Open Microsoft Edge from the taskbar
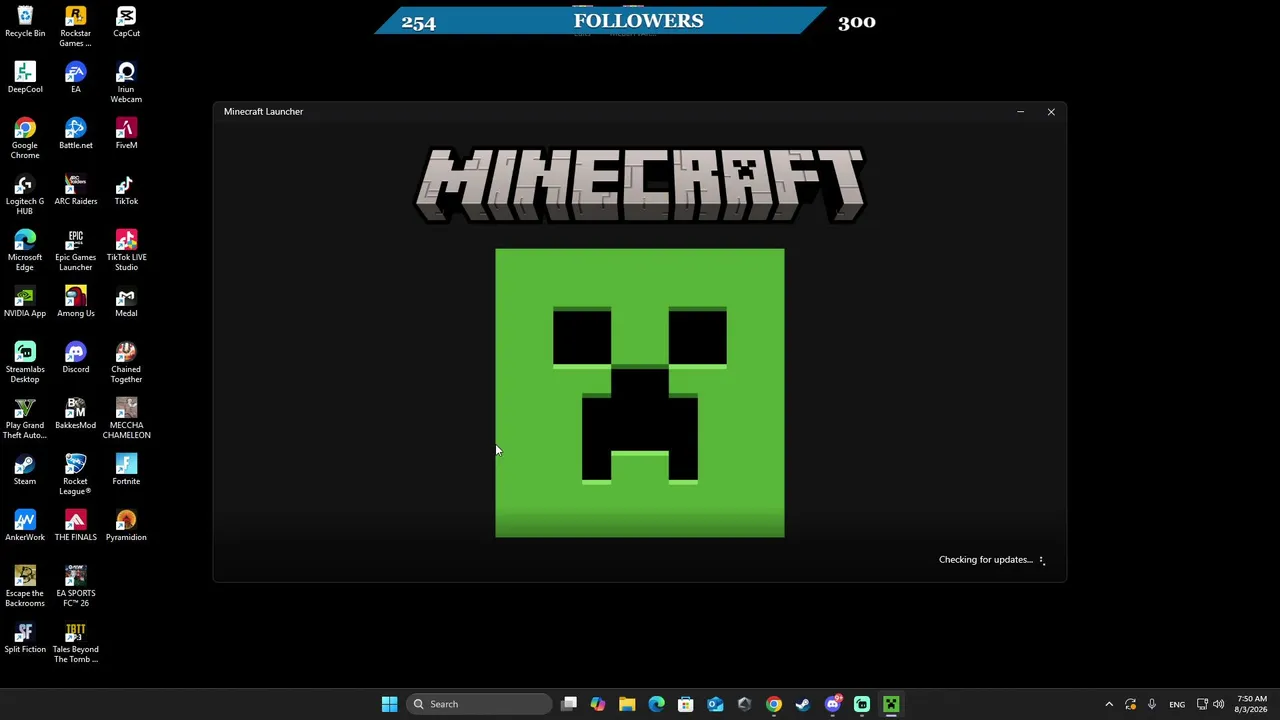Screen dimensions: 1280x720 pyautogui.click(x=656, y=704)
